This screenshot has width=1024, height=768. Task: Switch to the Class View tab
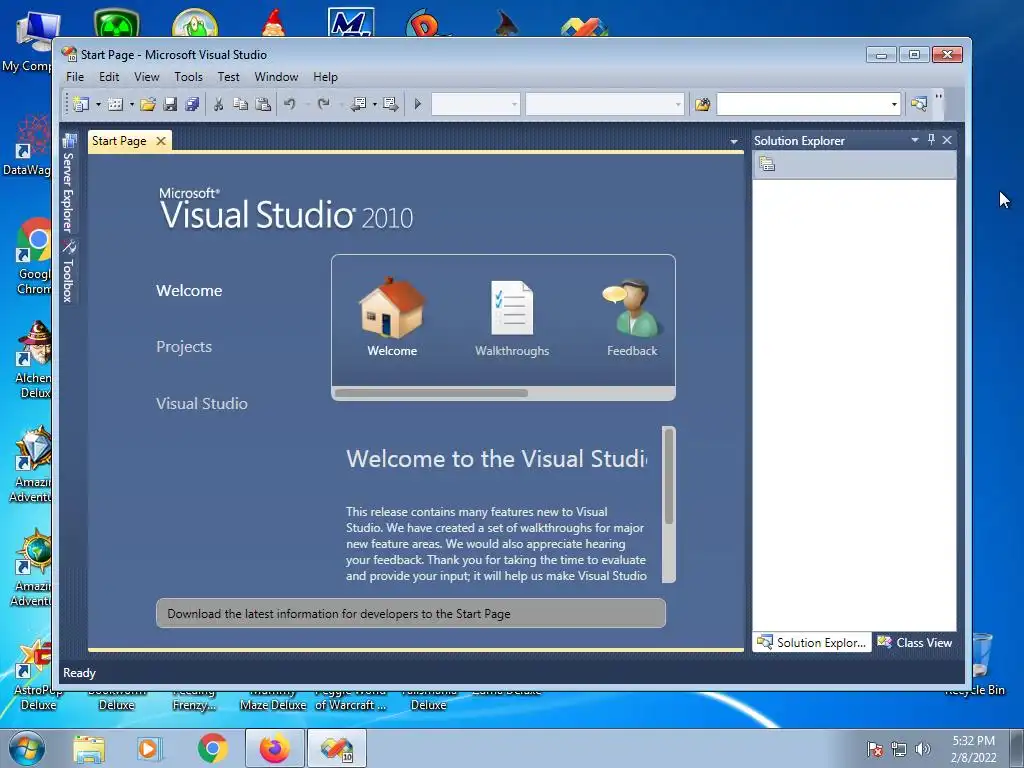[914, 643]
